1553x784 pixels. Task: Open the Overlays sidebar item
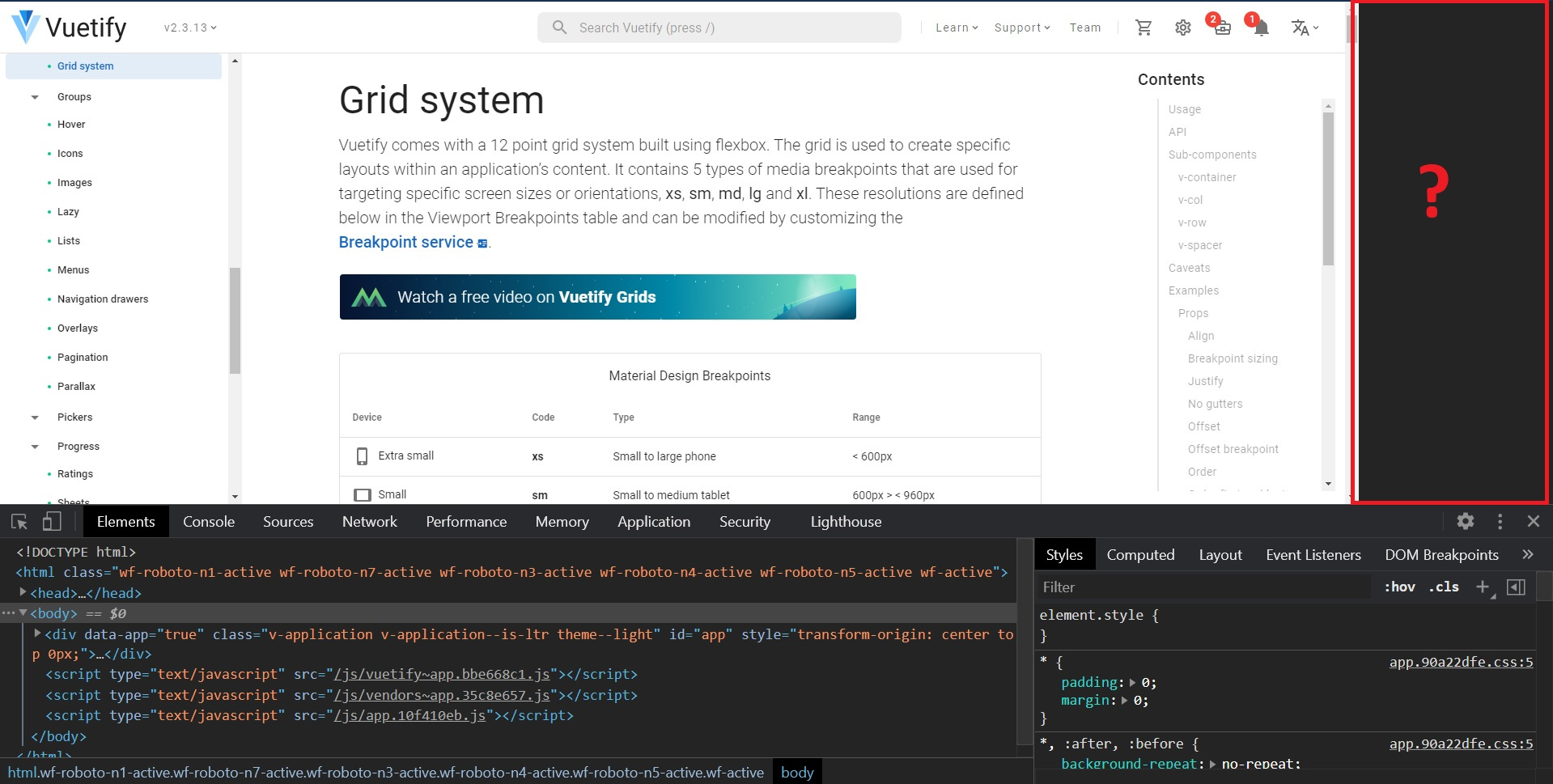click(x=78, y=328)
